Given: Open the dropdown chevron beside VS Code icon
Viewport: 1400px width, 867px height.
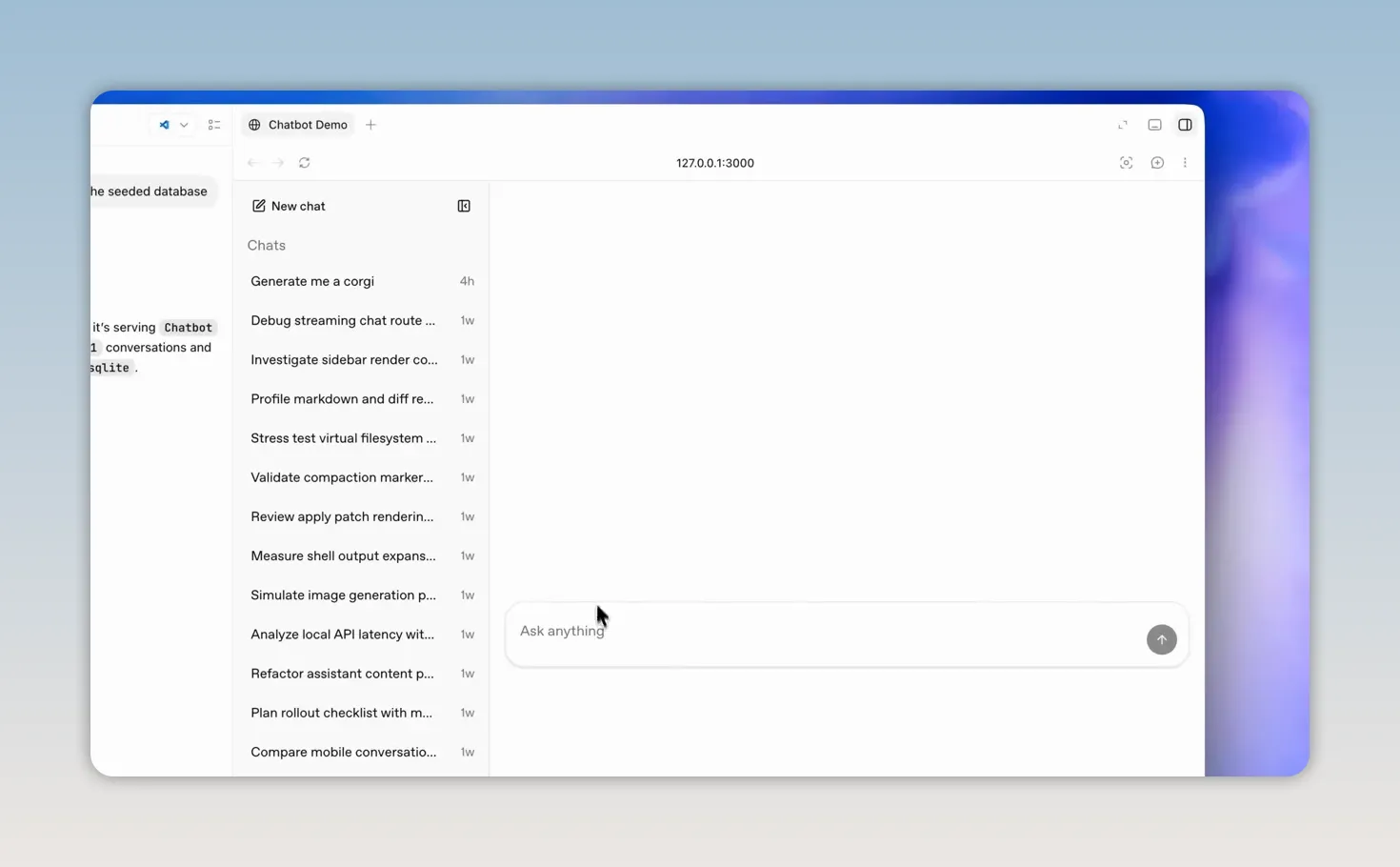Looking at the screenshot, I should click(x=184, y=125).
